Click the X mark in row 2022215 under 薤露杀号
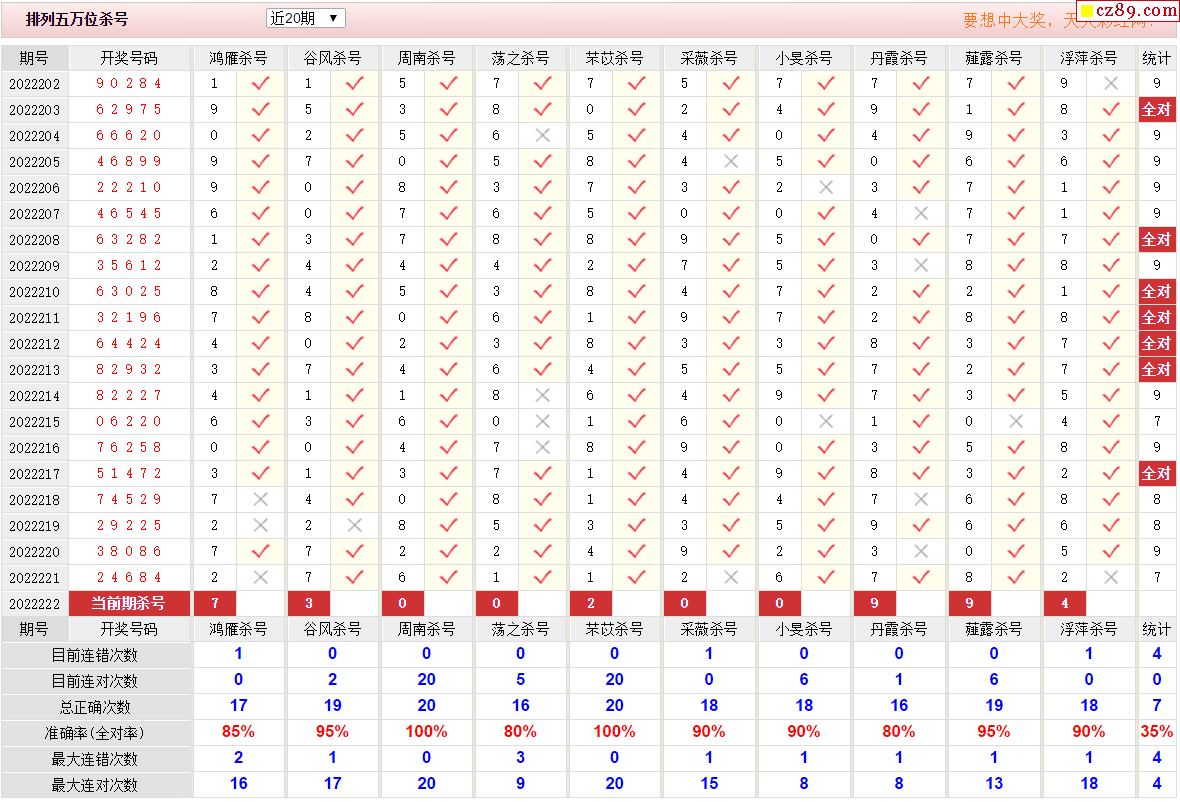The height and width of the screenshot is (802, 1180). [1016, 421]
